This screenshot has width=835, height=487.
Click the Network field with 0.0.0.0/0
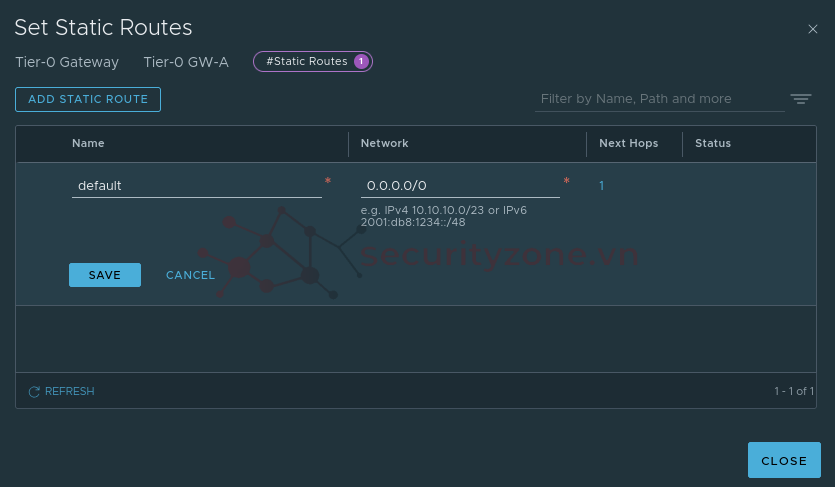pos(460,185)
